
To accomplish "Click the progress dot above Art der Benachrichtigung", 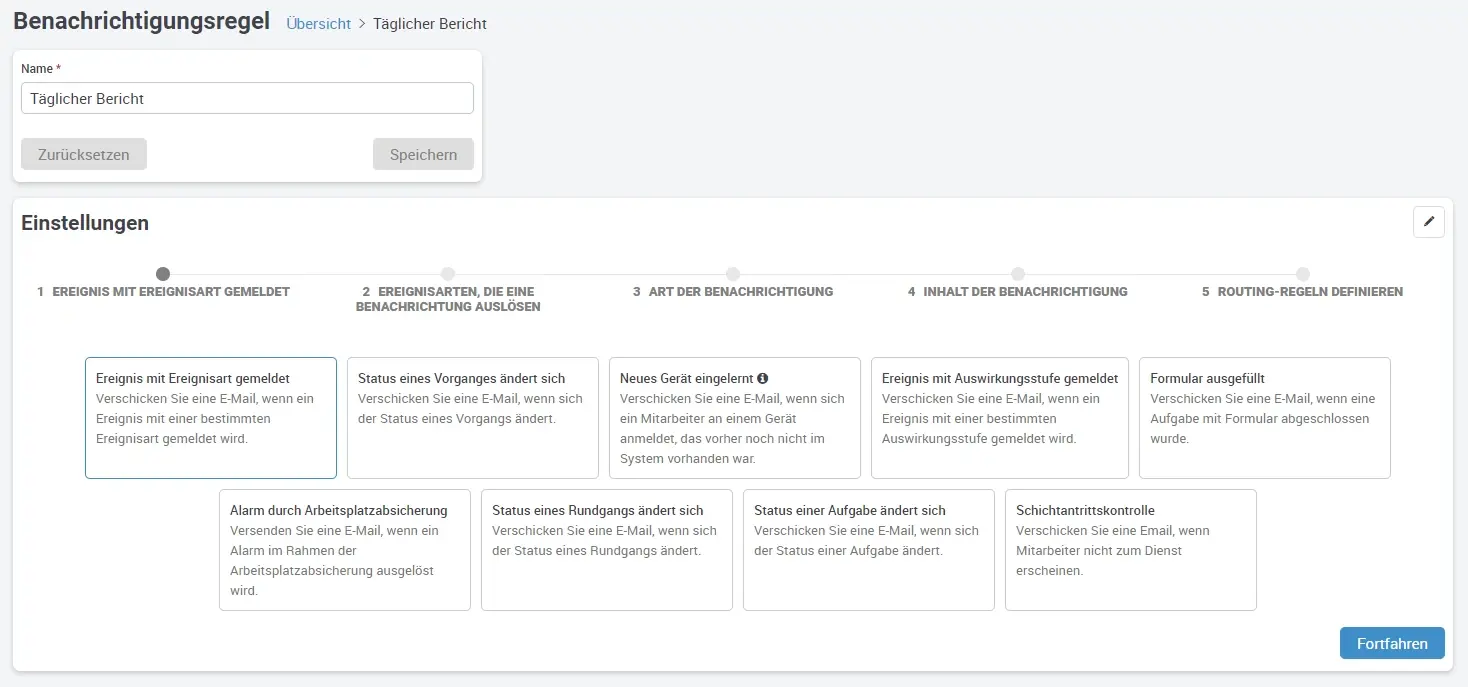I will 733,273.
